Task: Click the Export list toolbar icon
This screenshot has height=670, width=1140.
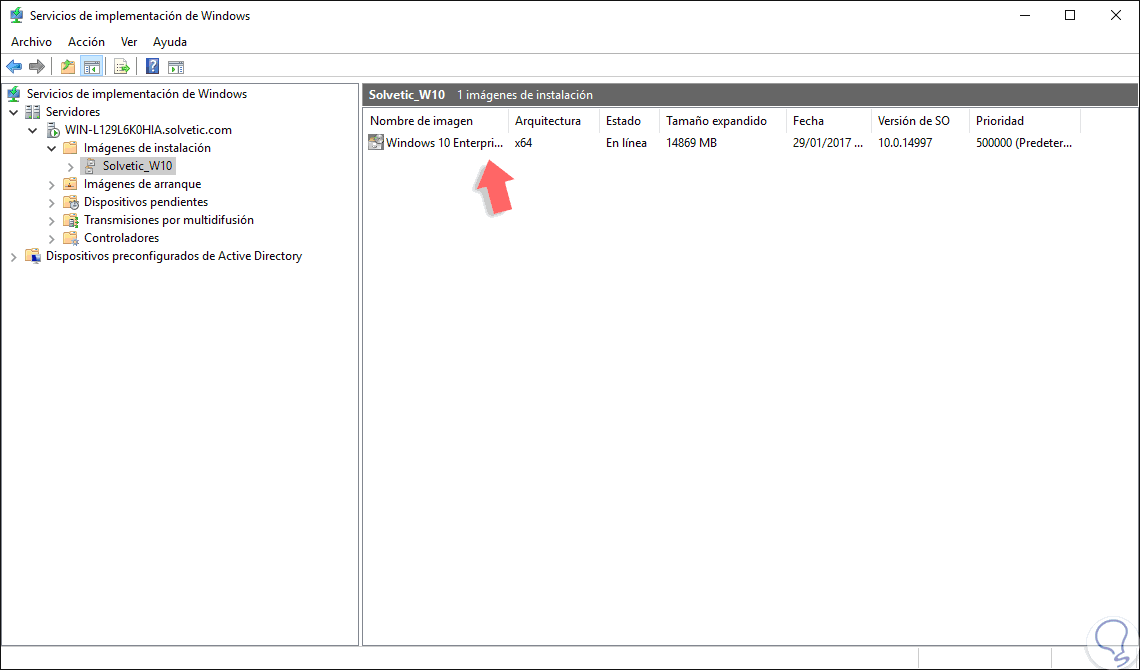Action: 122,67
